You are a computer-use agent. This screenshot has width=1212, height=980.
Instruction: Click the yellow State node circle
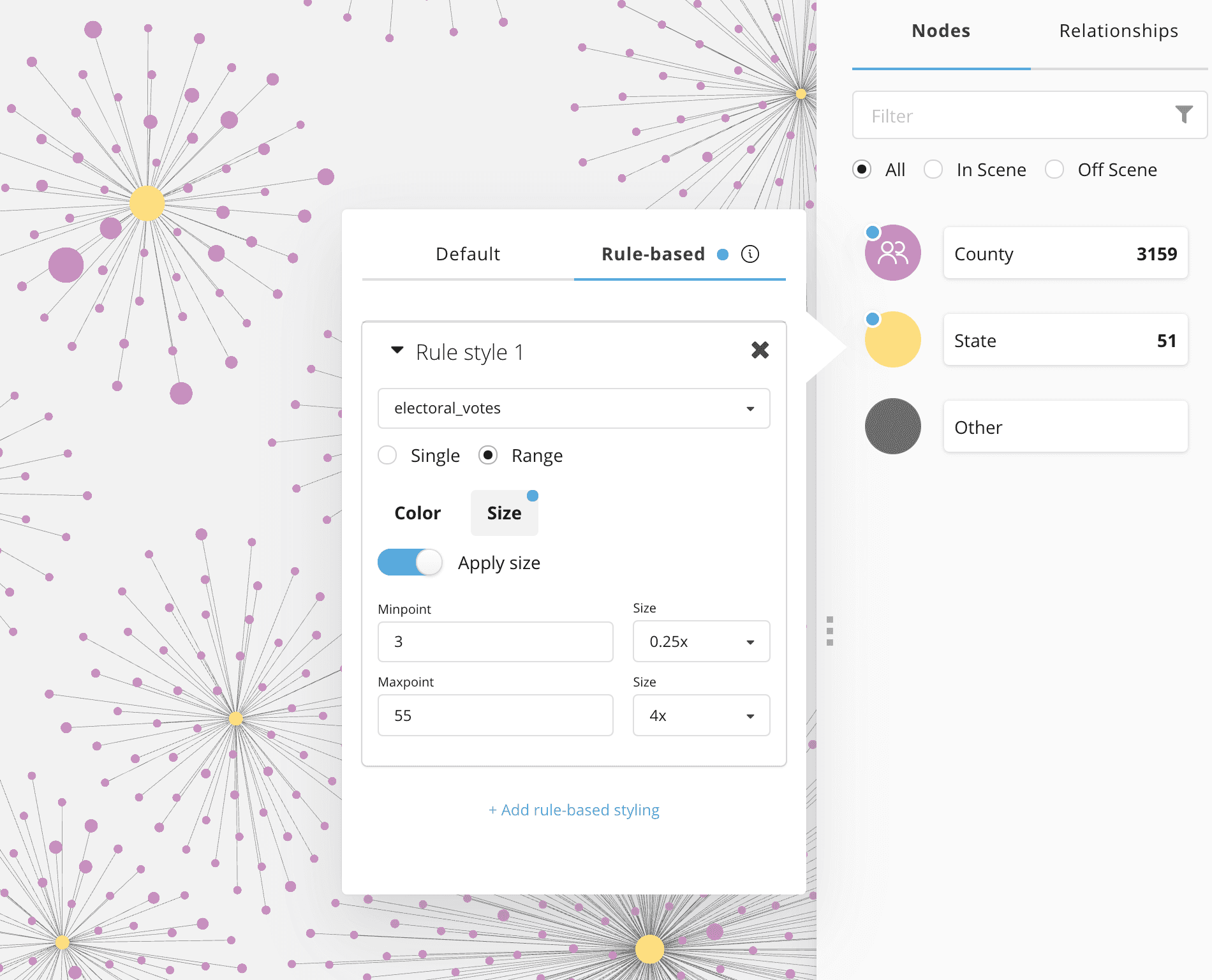pos(892,339)
